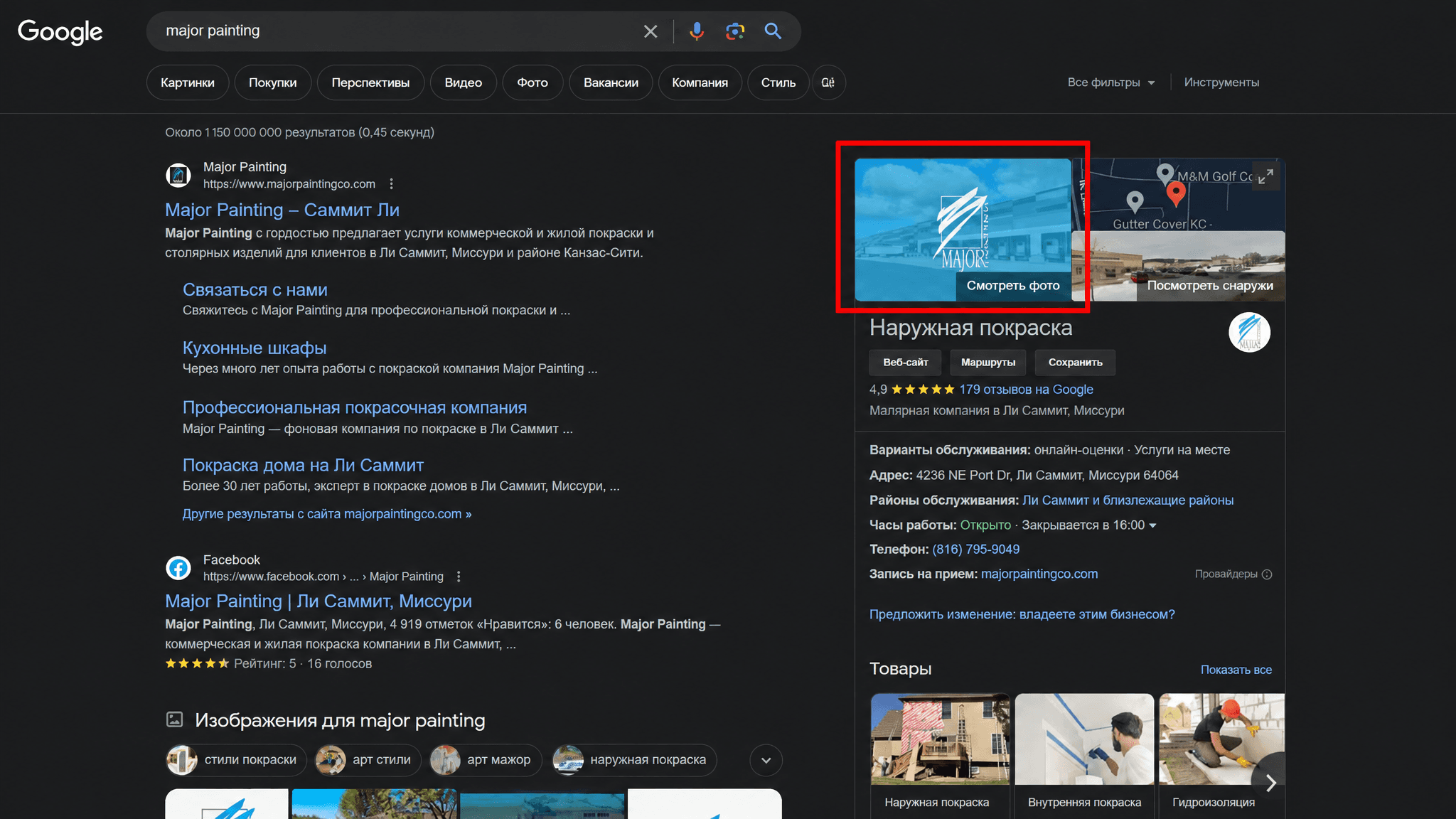This screenshot has height=819, width=1456.
Task: Open options menu next to majorpaintingco.com URL
Action: coord(391,184)
